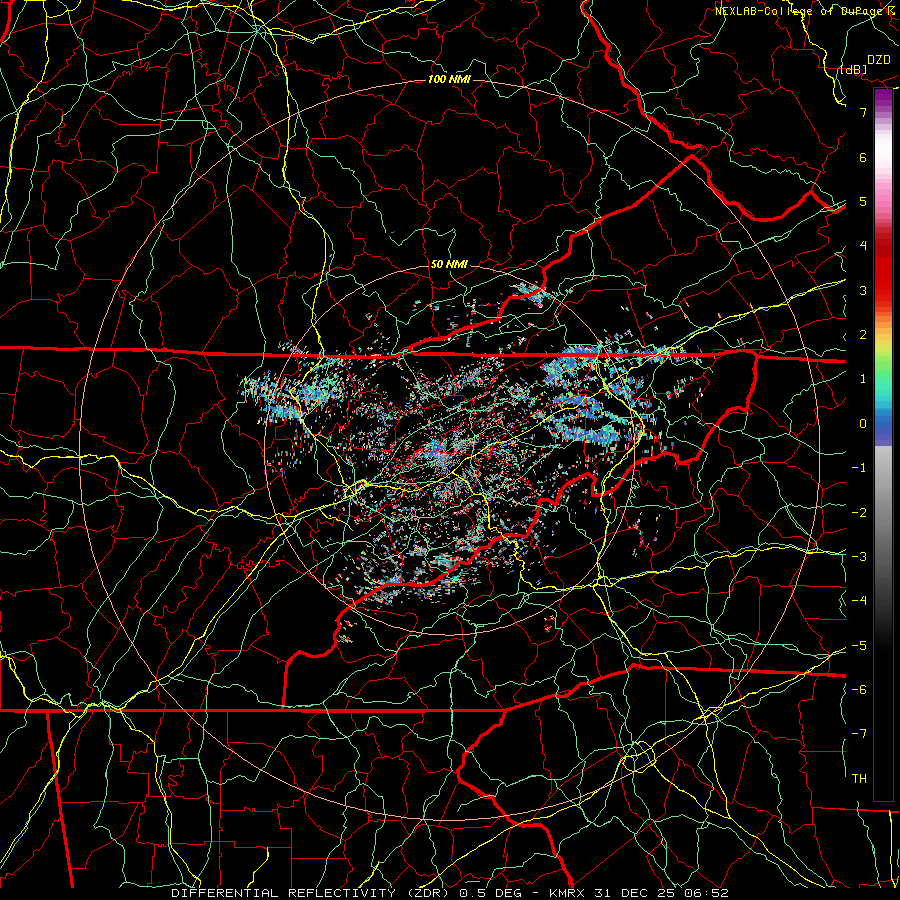The height and width of the screenshot is (900, 900).
Task: Select the -1 value on color scale
Action: (x=859, y=468)
